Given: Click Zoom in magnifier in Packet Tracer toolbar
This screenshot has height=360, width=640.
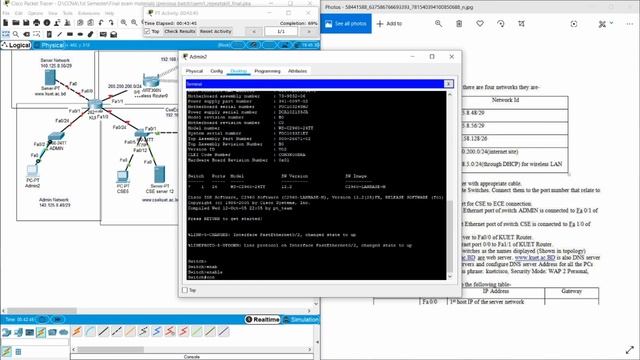Looking at the screenshot, I should point(124,23).
